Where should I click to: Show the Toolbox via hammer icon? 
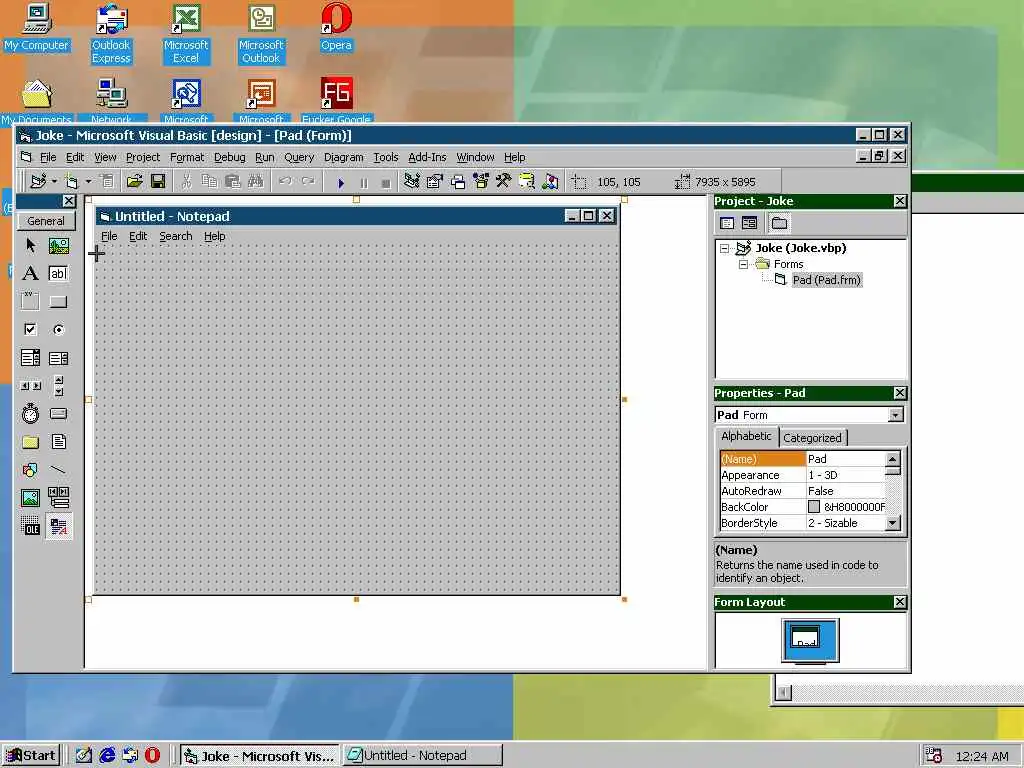[x=504, y=182]
